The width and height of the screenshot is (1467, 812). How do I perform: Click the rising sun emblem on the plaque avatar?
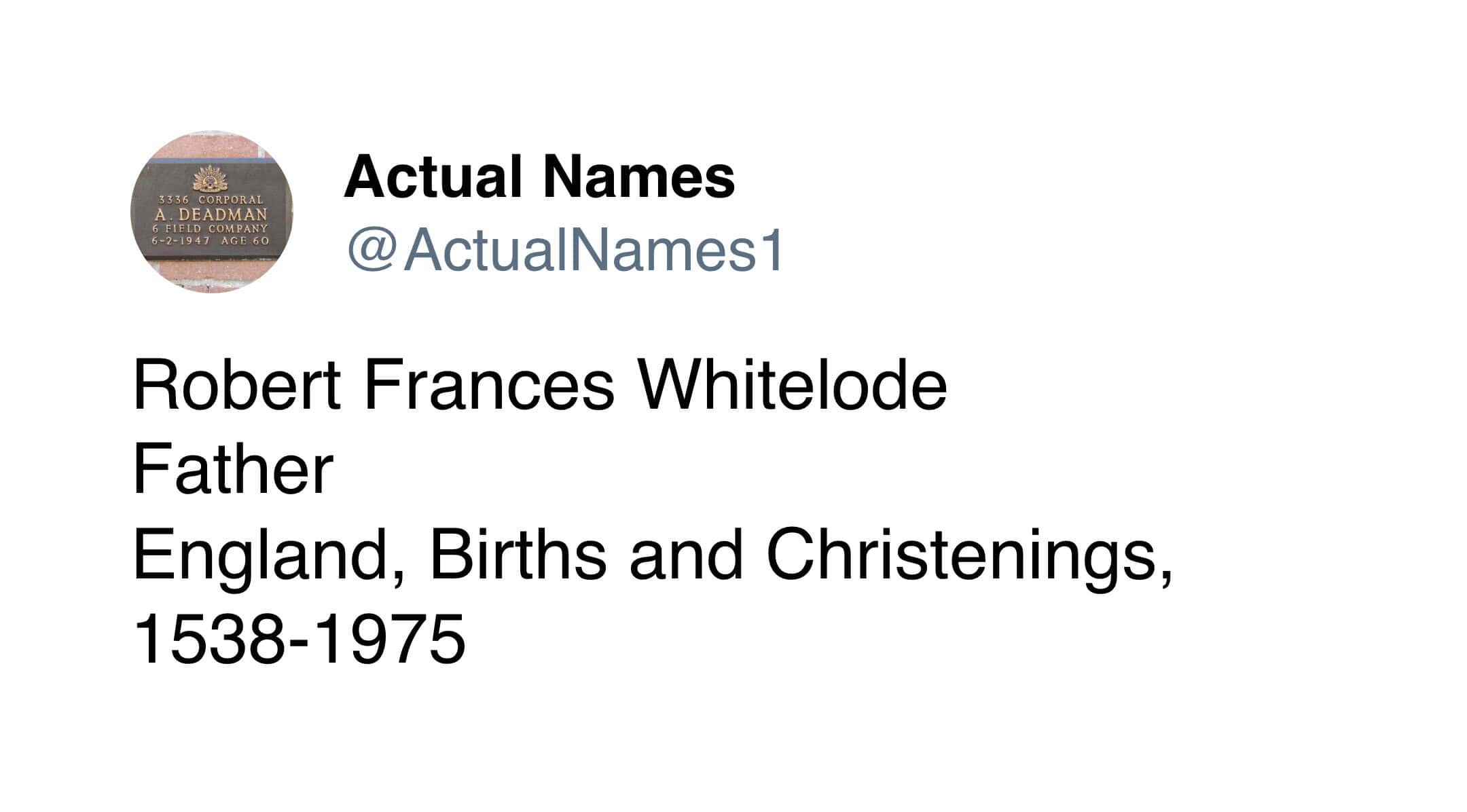210,180
